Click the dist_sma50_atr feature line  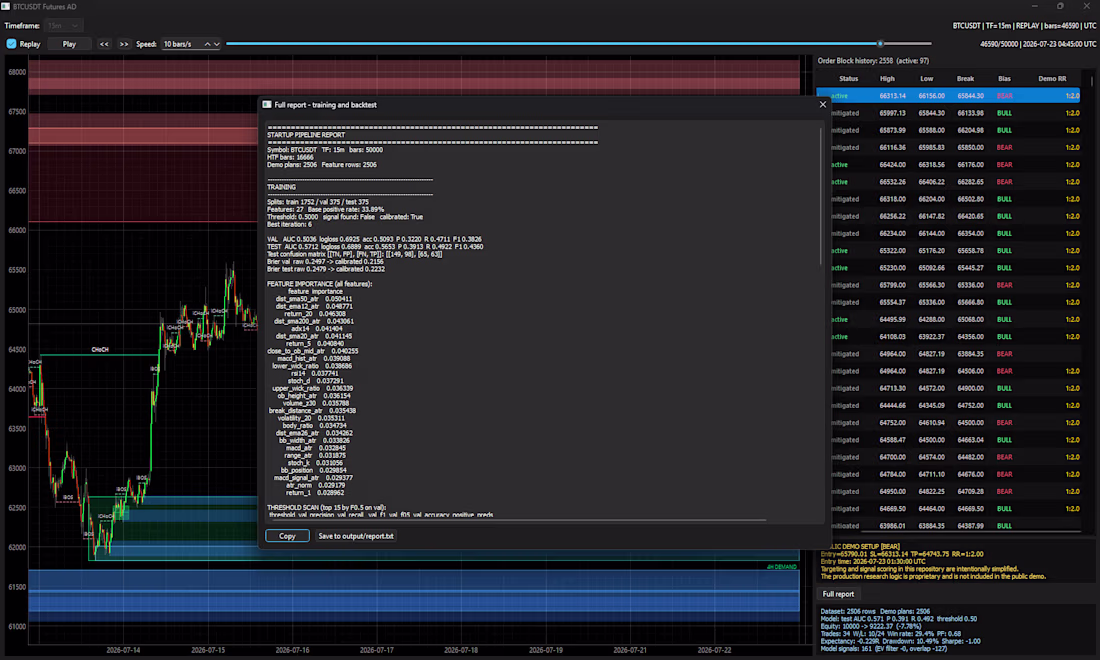click(x=314, y=299)
